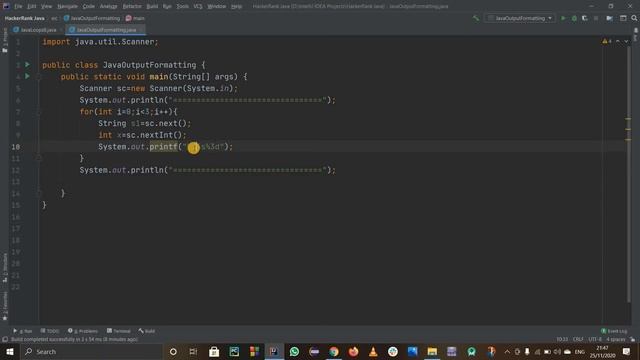The width and height of the screenshot is (640, 360).
Task: Open the Tools menu
Action: 182,6
